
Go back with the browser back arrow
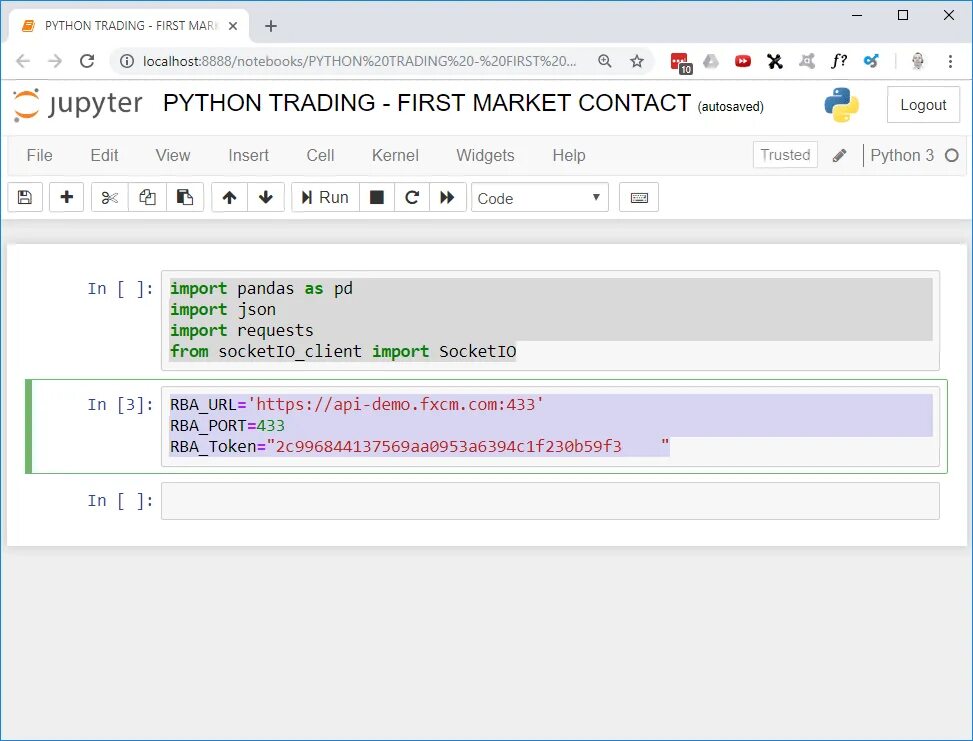[x=23, y=61]
